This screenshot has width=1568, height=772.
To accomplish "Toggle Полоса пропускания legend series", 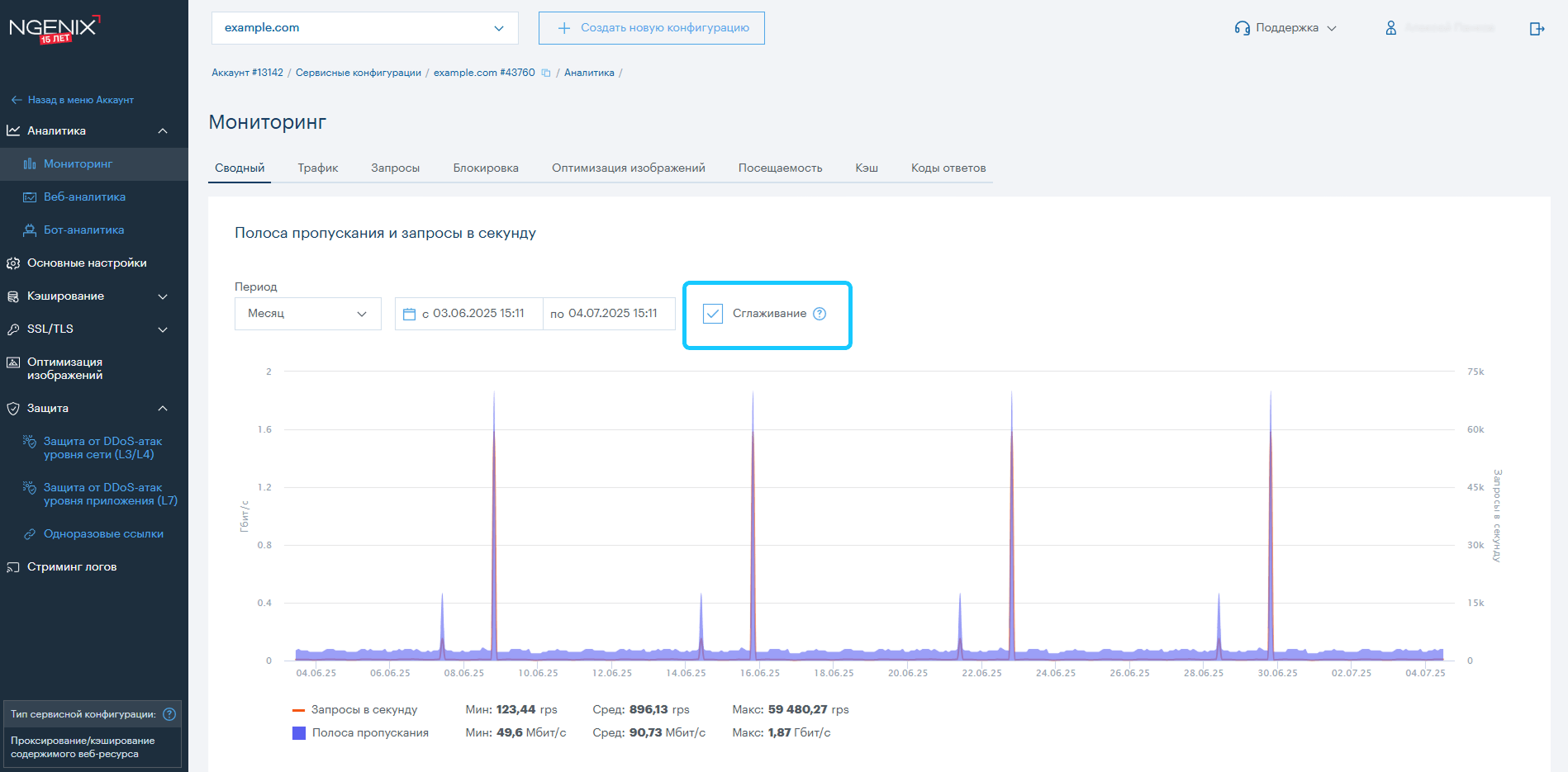I will (x=361, y=733).
